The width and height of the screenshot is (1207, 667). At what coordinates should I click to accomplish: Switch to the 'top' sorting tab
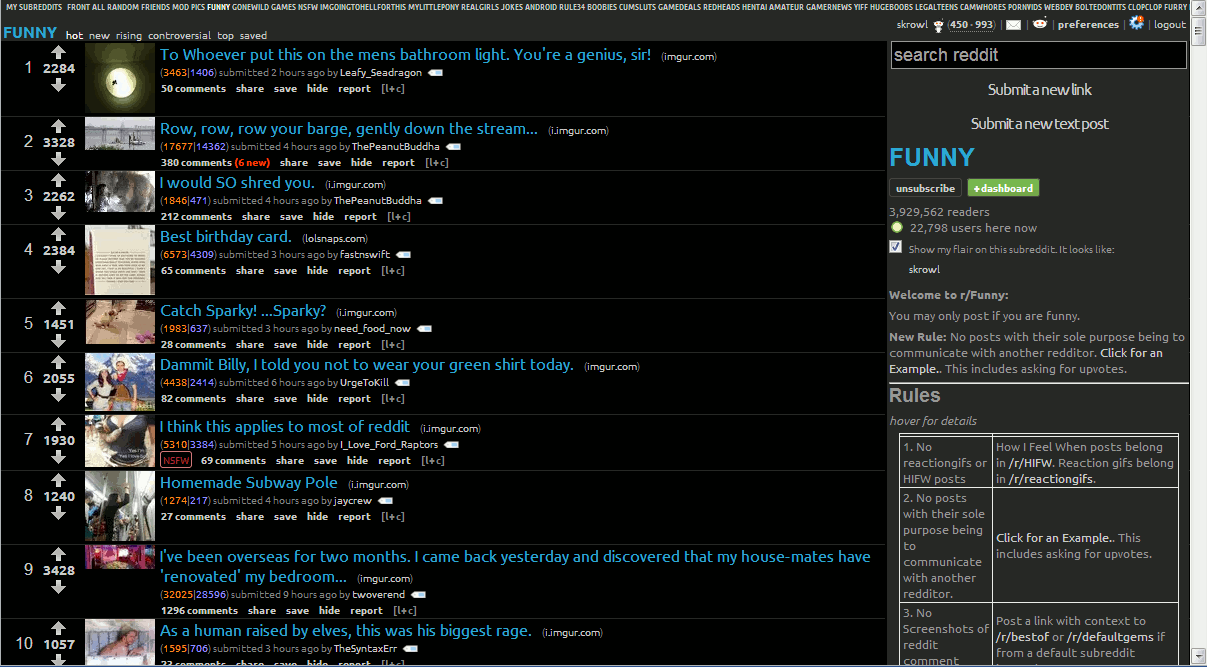click(x=224, y=34)
